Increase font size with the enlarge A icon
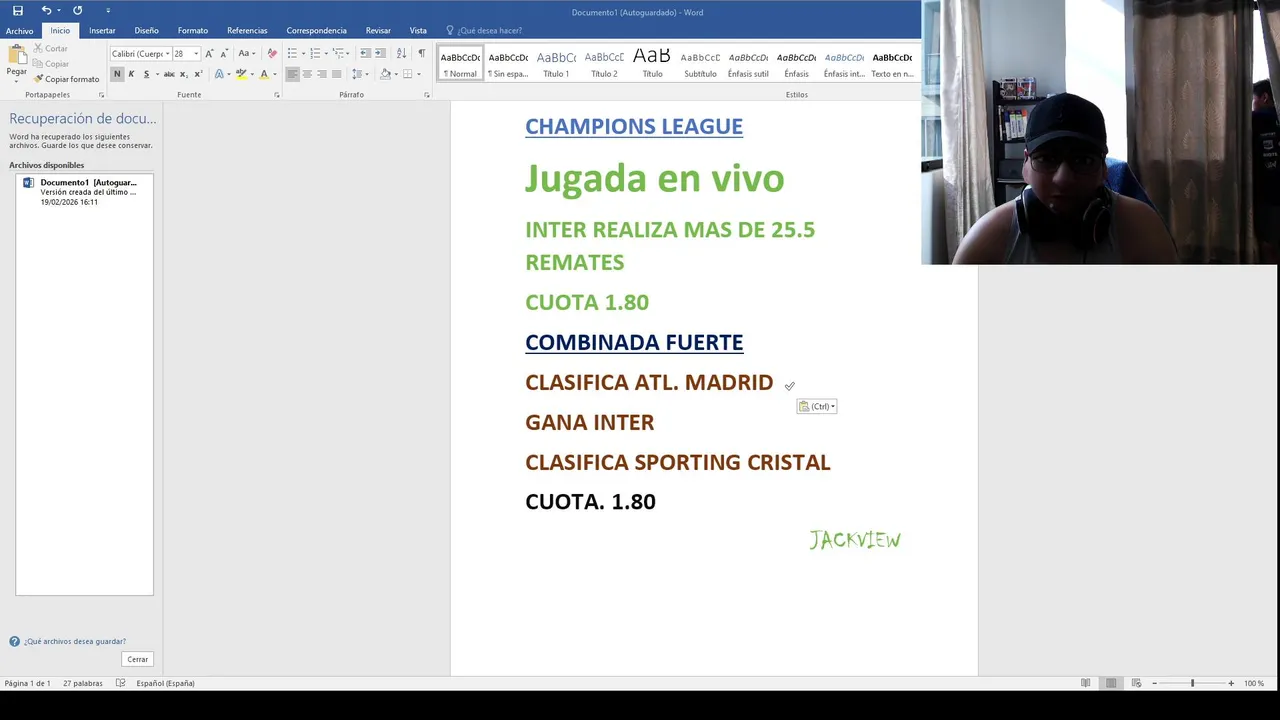 point(209,54)
